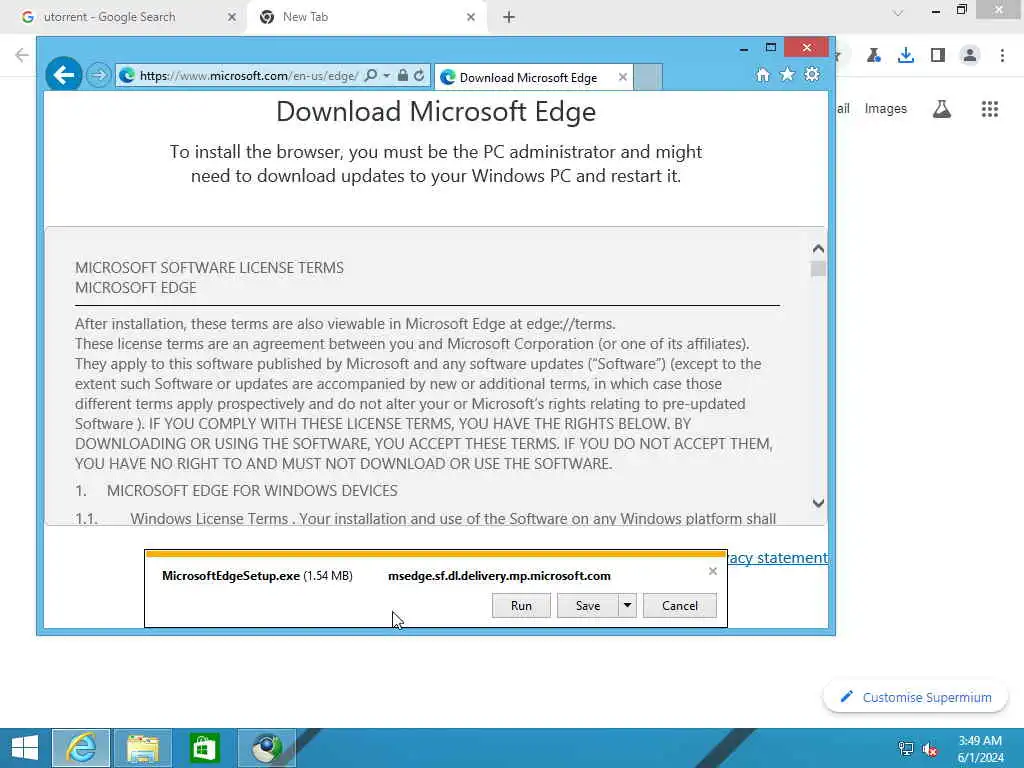Click the license terms scrollbar thumb
This screenshot has width=1024, height=768.
[x=818, y=268]
